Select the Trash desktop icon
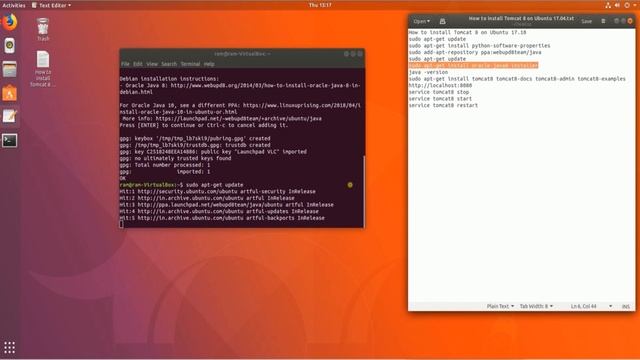Viewport: 640px width, 360px height. pyautogui.click(x=43, y=29)
